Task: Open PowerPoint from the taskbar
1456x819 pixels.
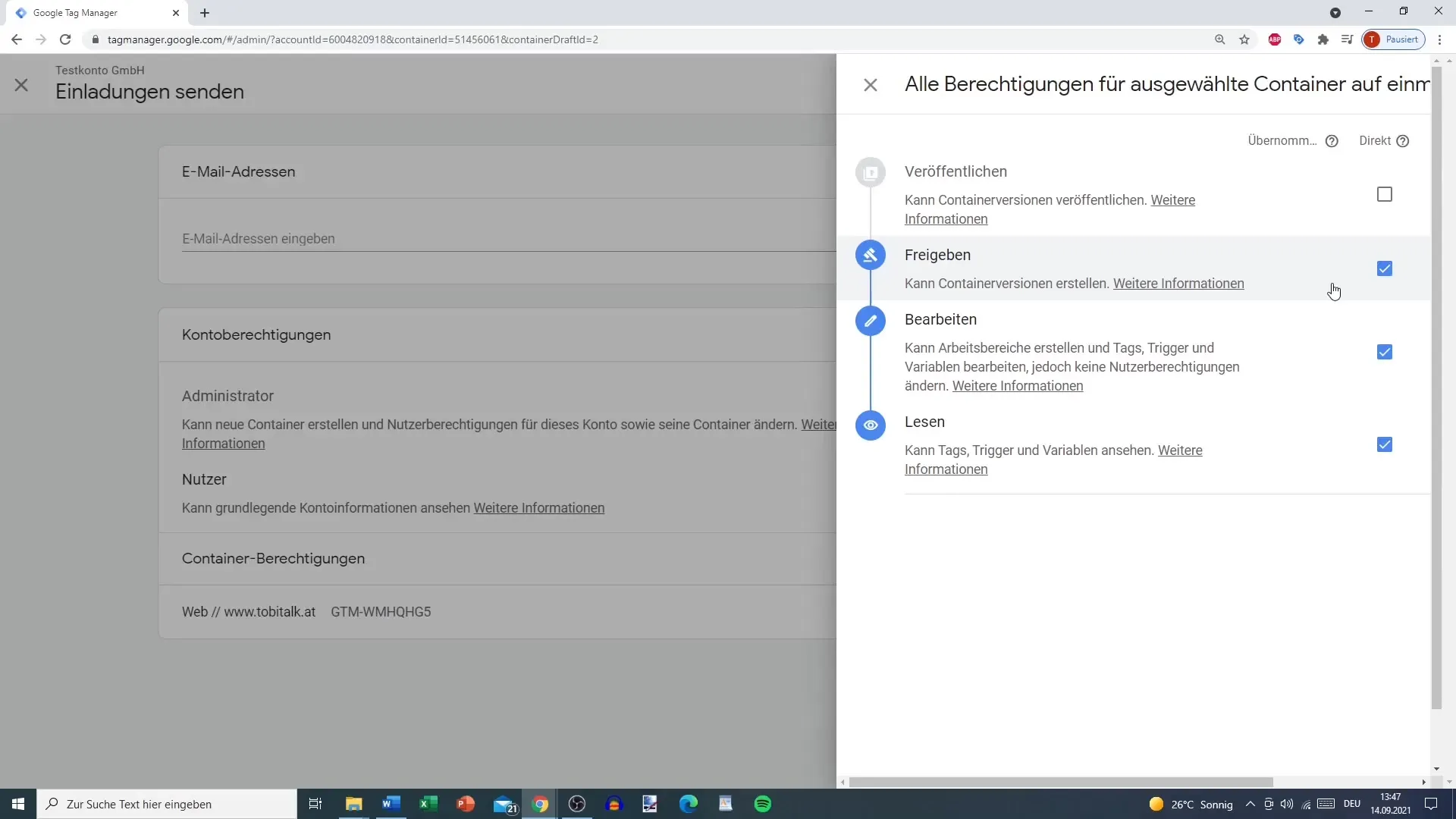Action: coord(466,804)
